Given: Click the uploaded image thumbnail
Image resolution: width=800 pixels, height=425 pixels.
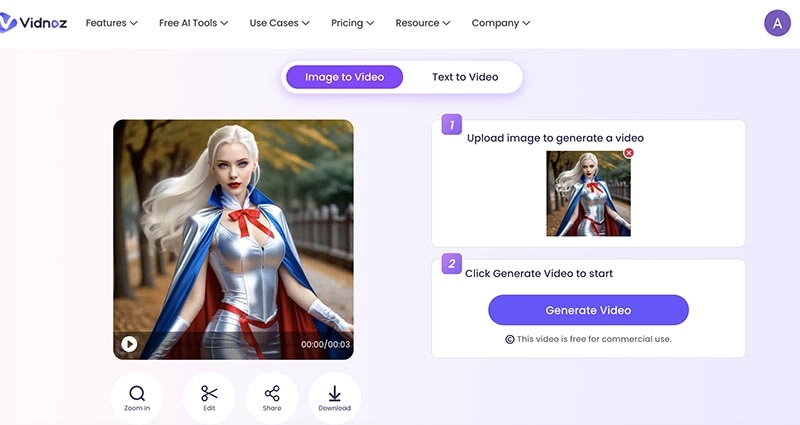Looking at the screenshot, I should coord(588,194).
